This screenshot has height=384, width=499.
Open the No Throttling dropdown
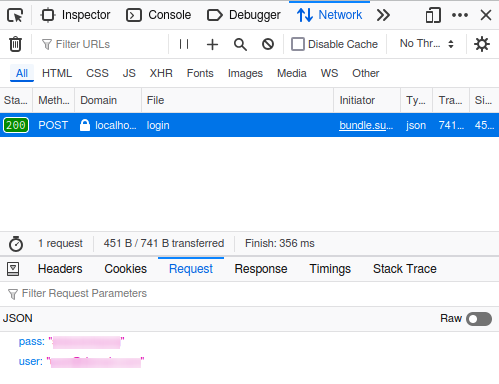(x=427, y=44)
